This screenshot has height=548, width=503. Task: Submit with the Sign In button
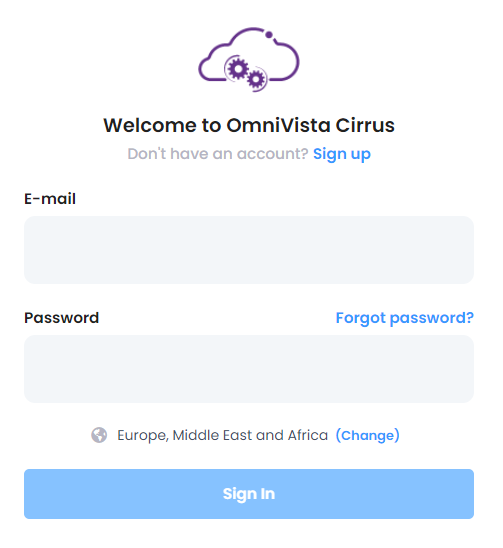click(249, 494)
